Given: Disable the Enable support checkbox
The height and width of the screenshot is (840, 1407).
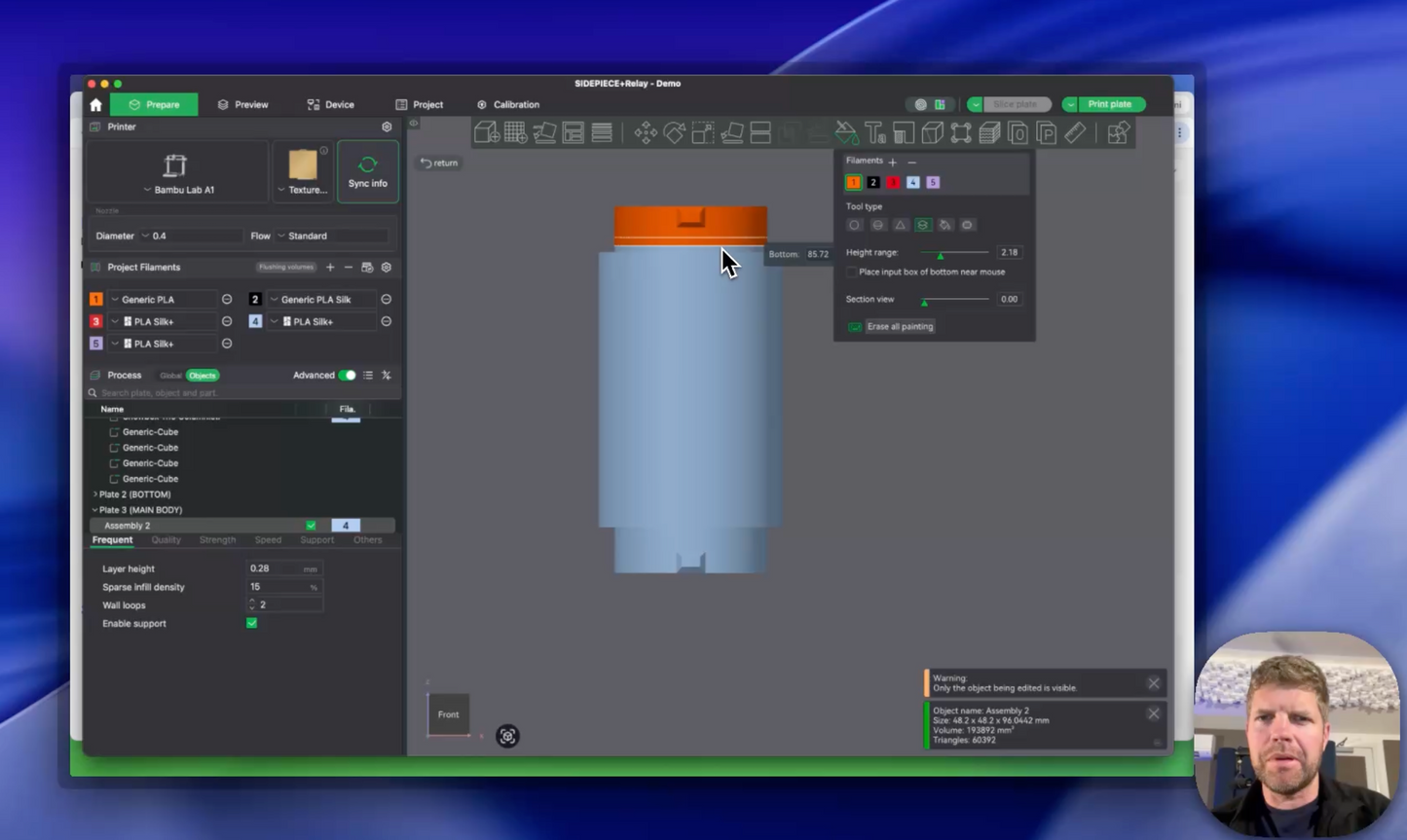Looking at the screenshot, I should pos(251,623).
